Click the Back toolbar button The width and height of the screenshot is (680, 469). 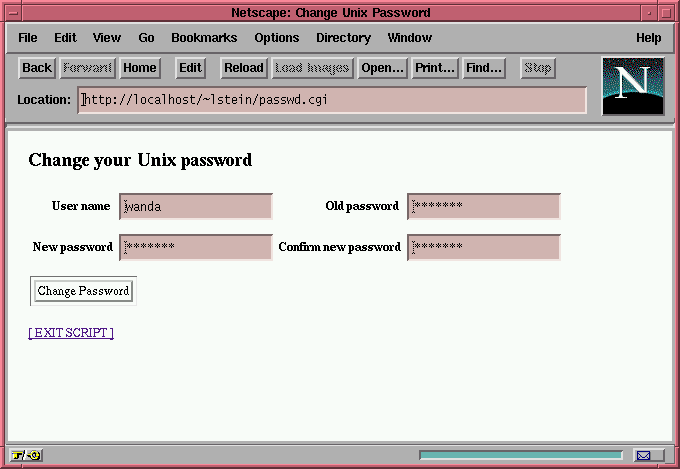click(37, 68)
